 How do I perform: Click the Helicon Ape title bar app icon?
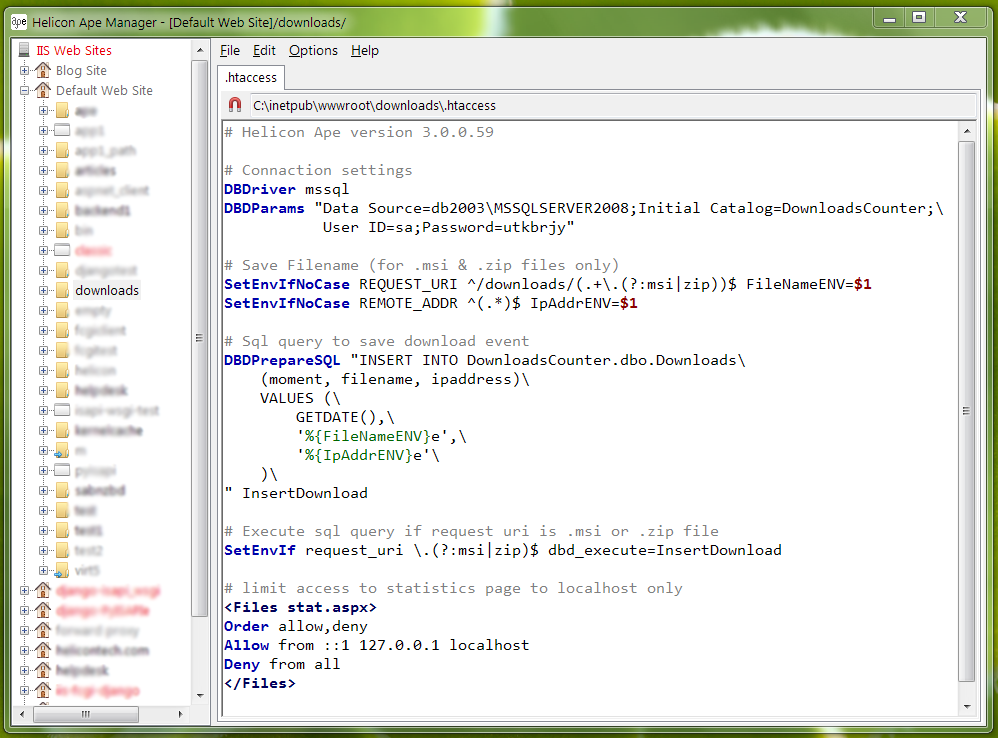click(x=18, y=22)
